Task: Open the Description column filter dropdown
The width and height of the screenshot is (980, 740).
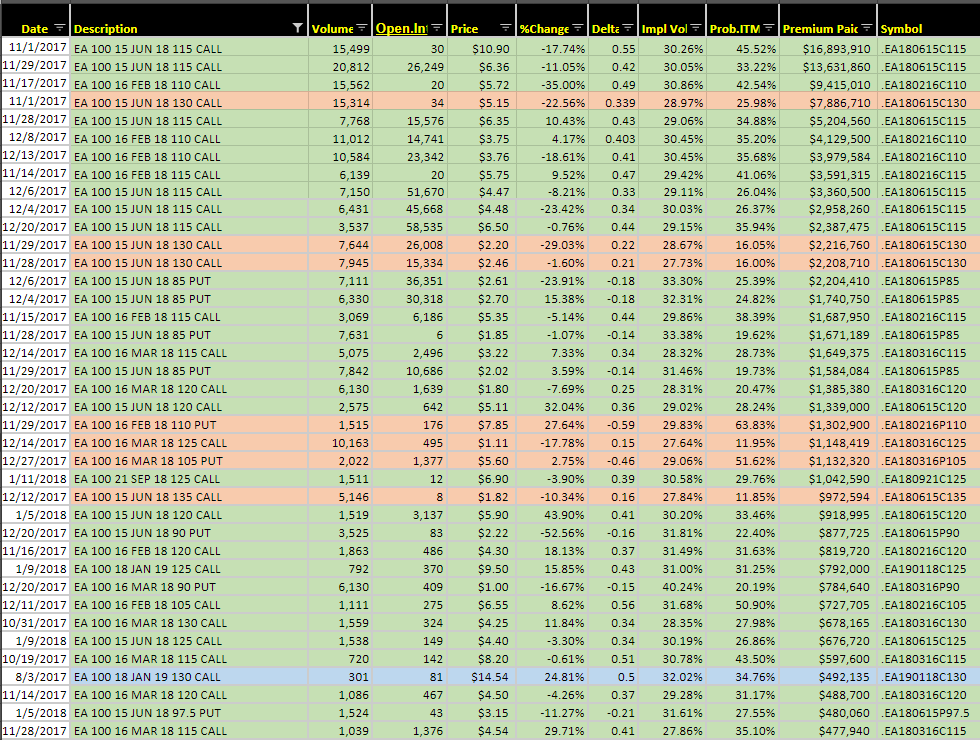Action: coord(298,28)
